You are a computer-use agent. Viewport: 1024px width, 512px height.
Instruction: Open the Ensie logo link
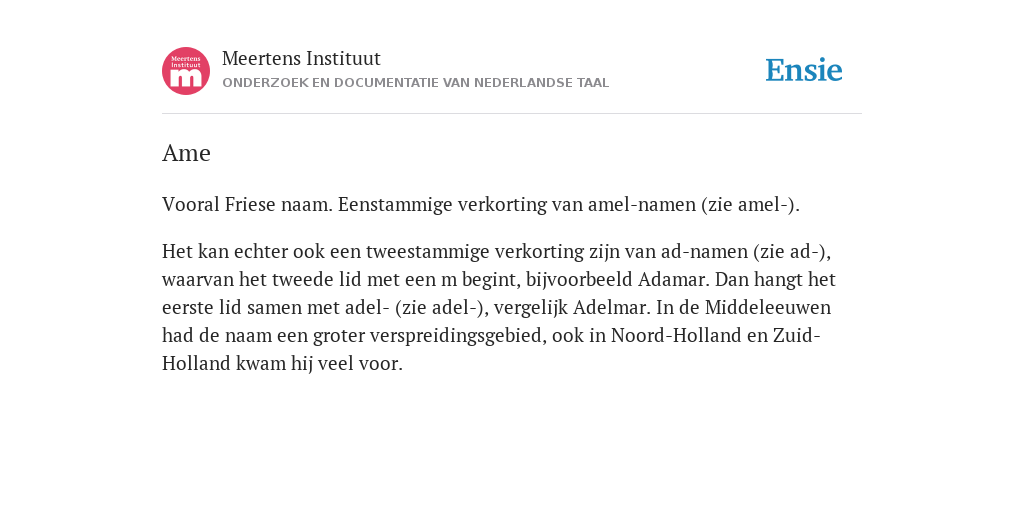click(804, 70)
